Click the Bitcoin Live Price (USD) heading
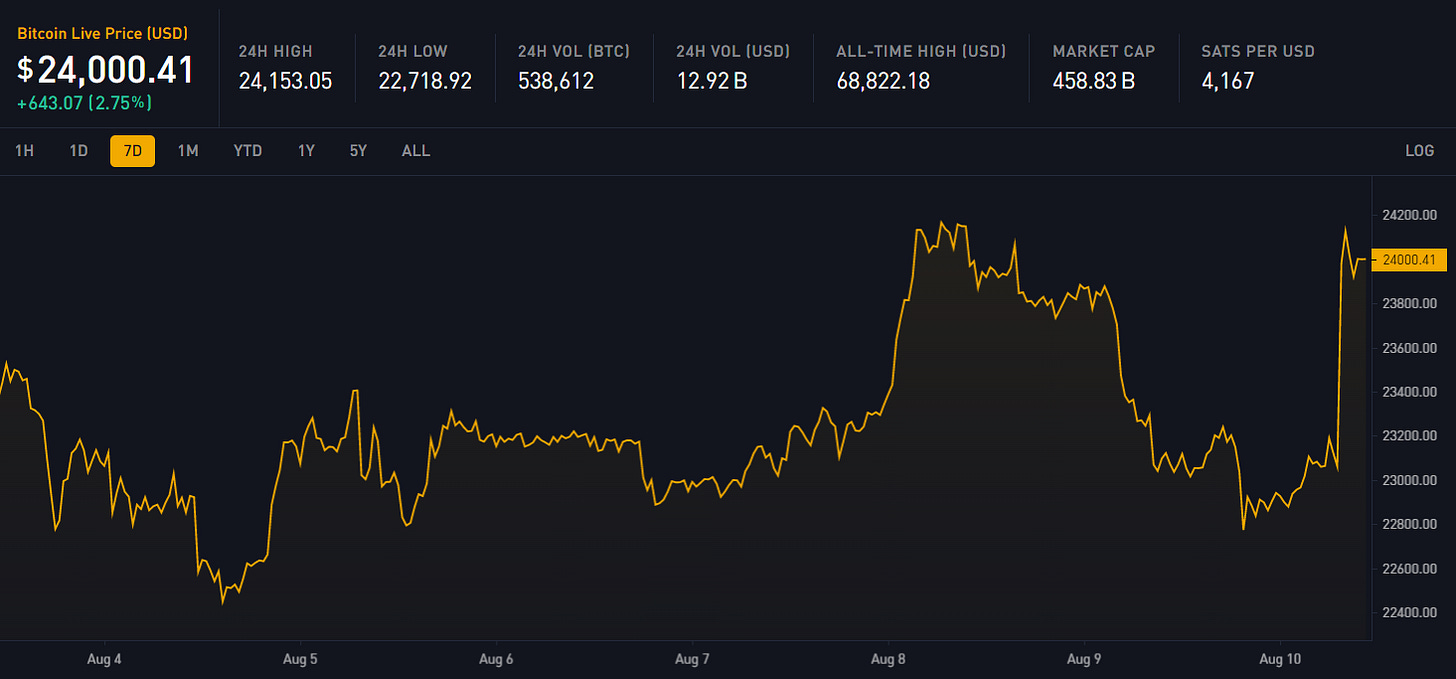1456x679 pixels. (102, 33)
